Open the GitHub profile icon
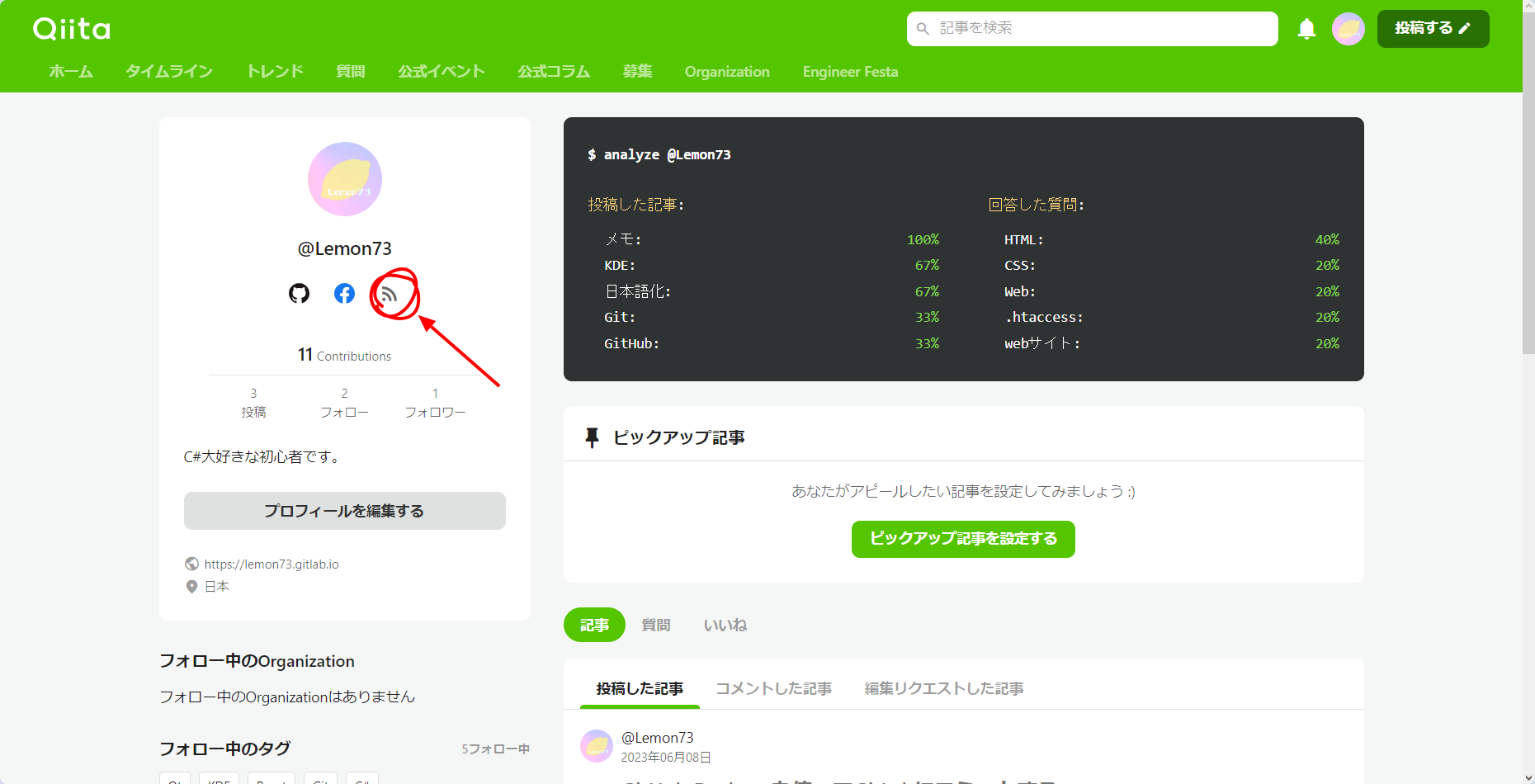This screenshot has width=1535, height=784. 298,293
